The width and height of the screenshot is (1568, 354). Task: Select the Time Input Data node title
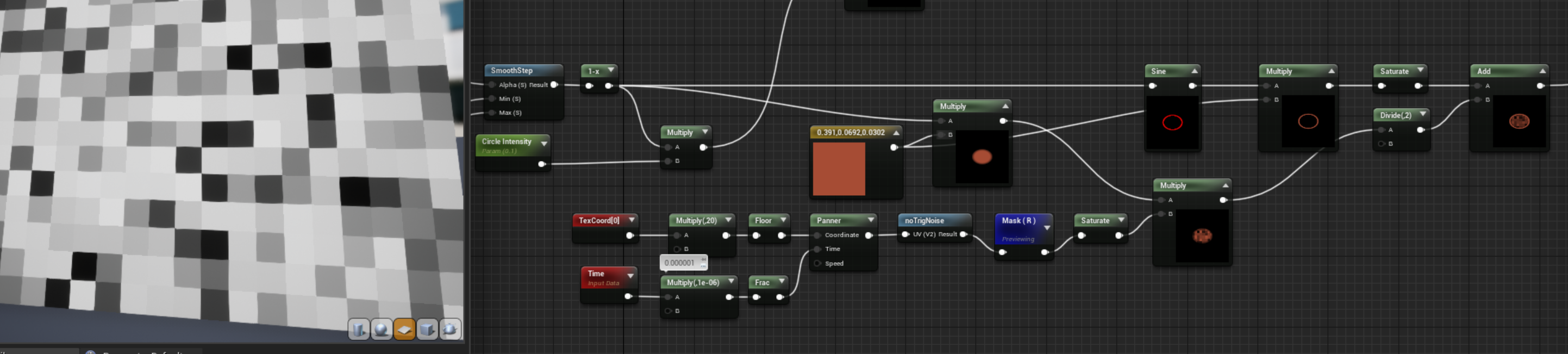596,274
